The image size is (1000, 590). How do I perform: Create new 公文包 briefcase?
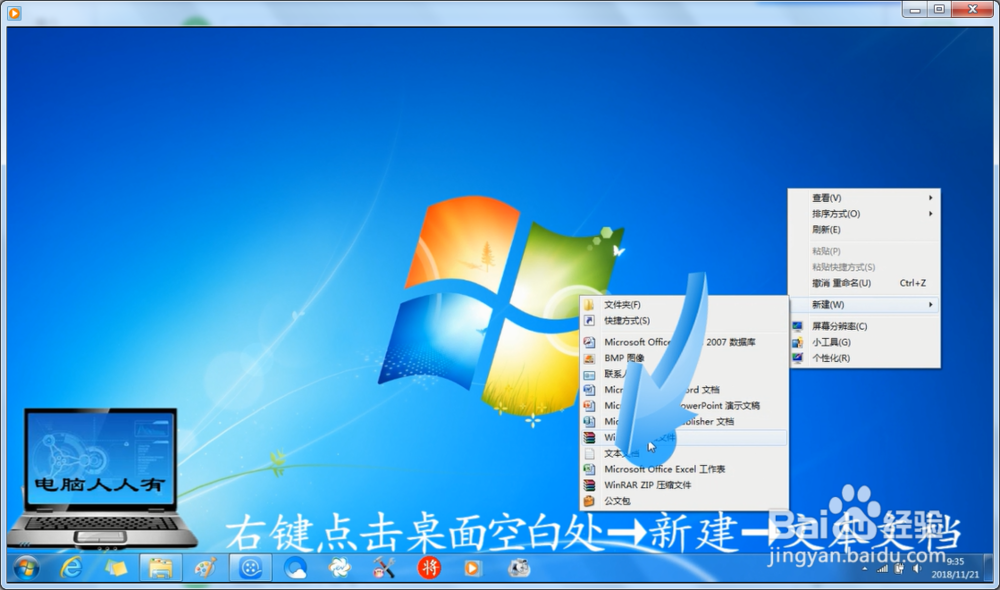coord(684,501)
